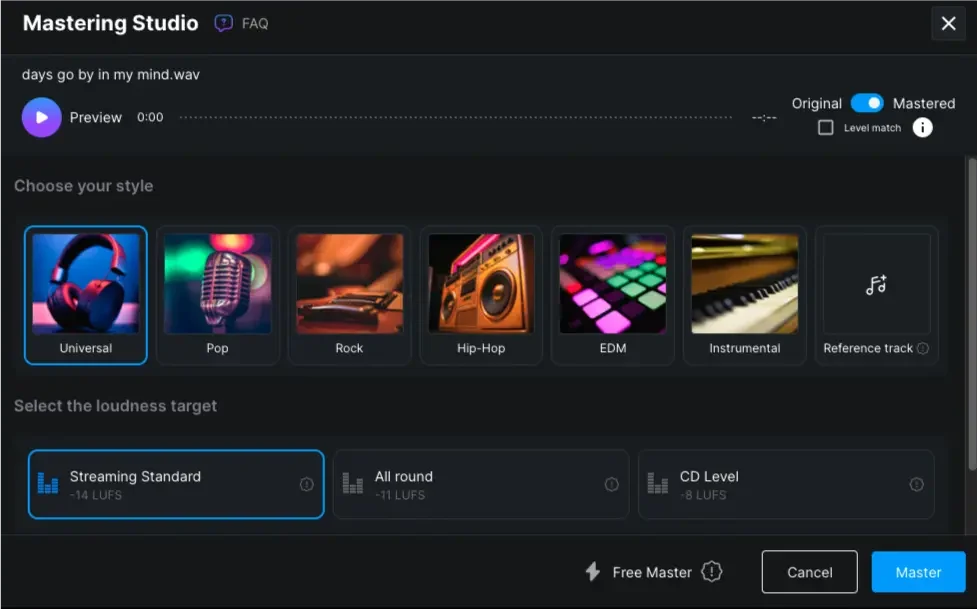Image resolution: width=977 pixels, height=609 pixels.
Task: Click the preview playback progress bar
Action: pyautogui.click(x=460, y=118)
